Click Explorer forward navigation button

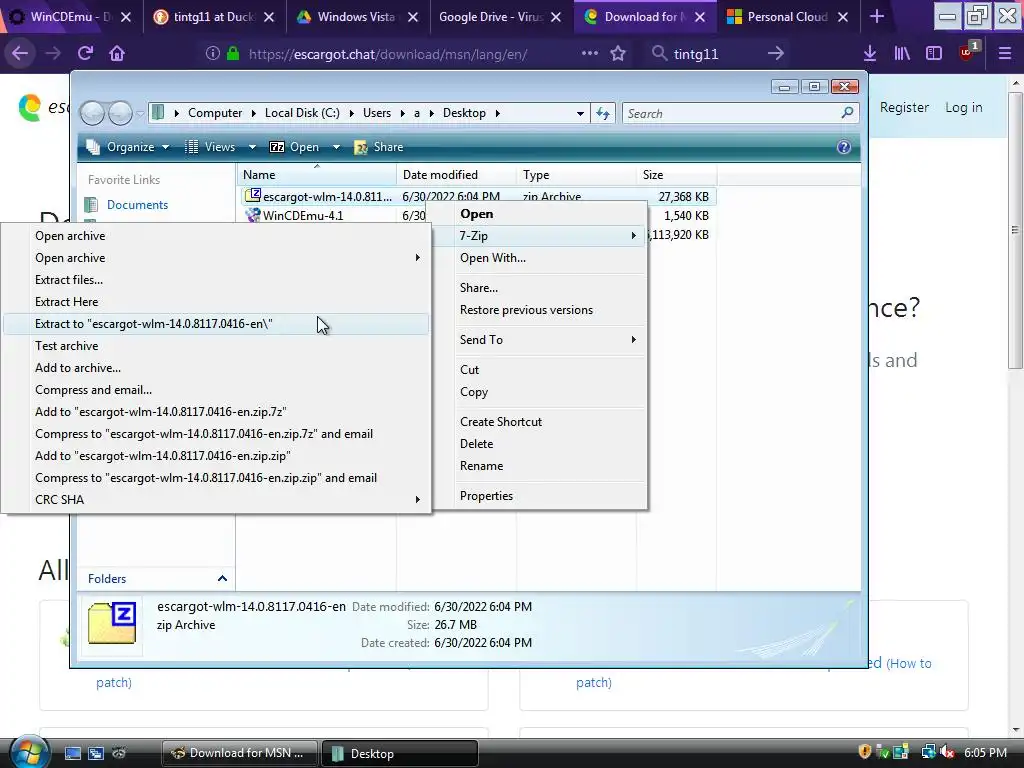pos(120,114)
